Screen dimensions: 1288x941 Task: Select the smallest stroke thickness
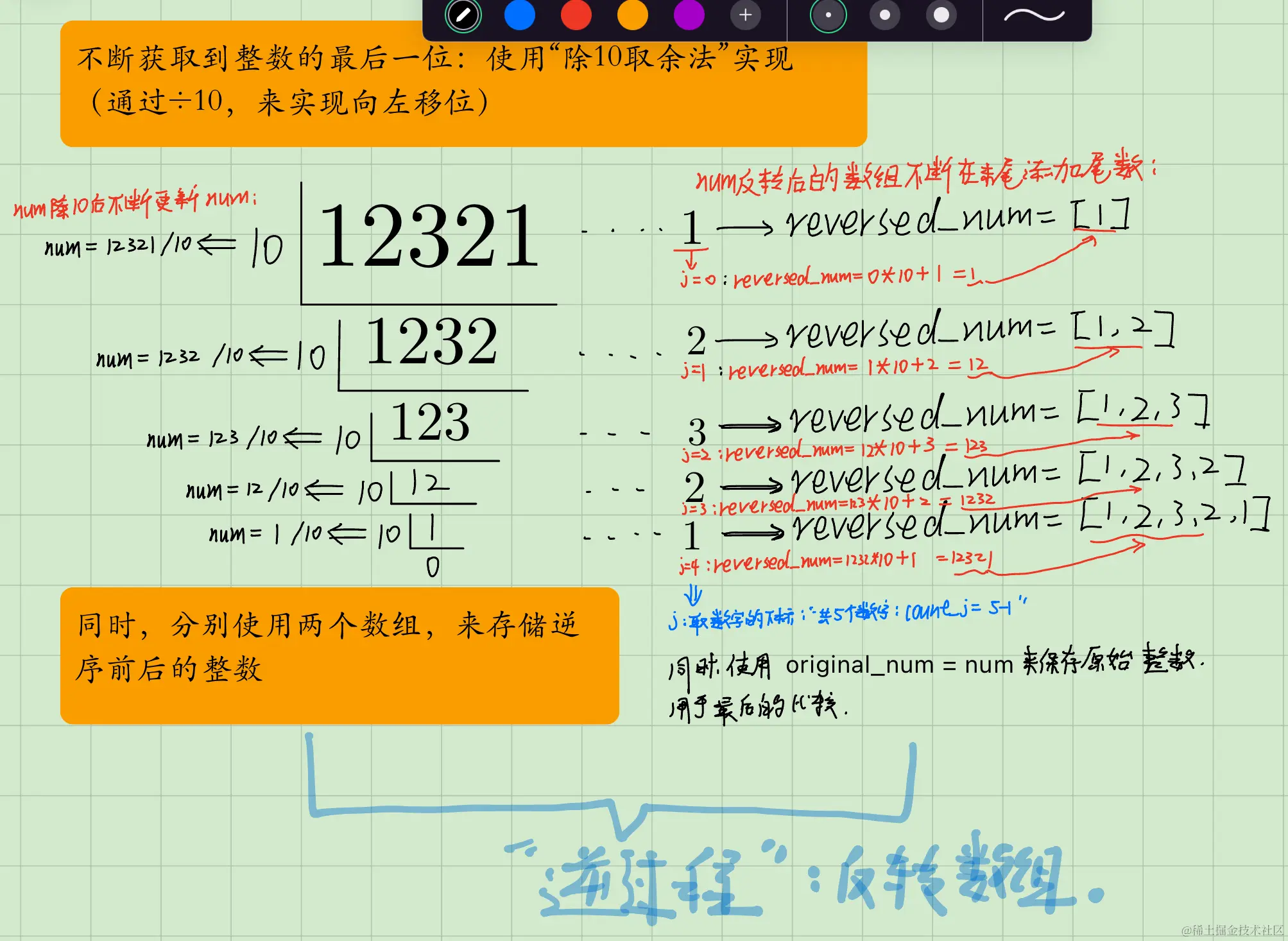pyautogui.click(x=828, y=15)
